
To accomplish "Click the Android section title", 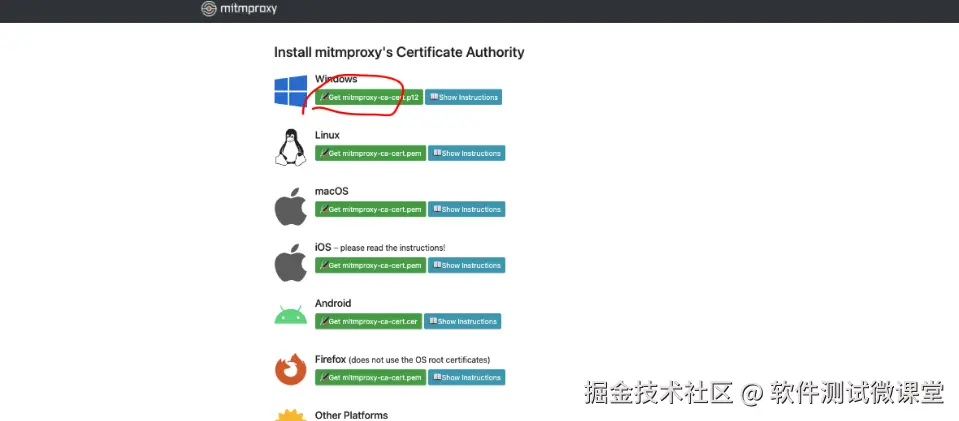I will (333, 304).
